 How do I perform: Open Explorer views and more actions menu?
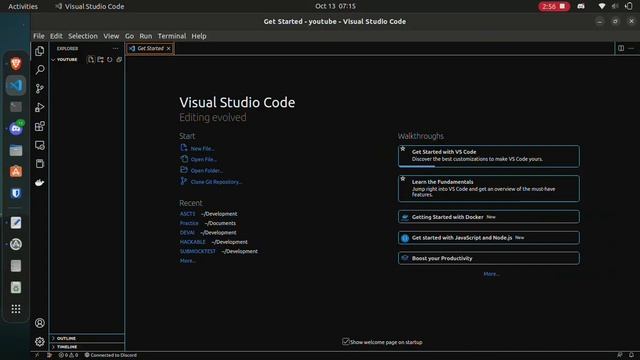[x=116, y=48]
